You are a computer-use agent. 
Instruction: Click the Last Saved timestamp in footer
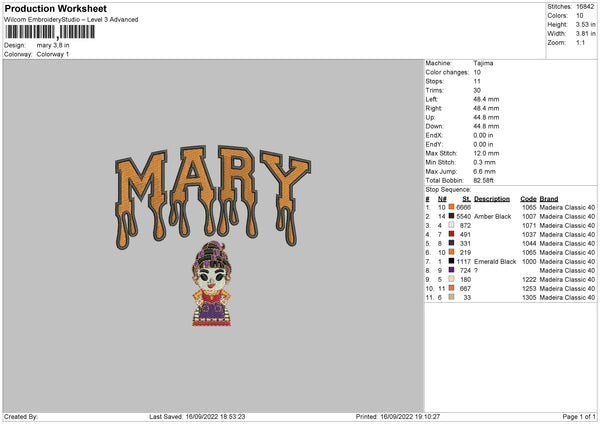click(197, 417)
